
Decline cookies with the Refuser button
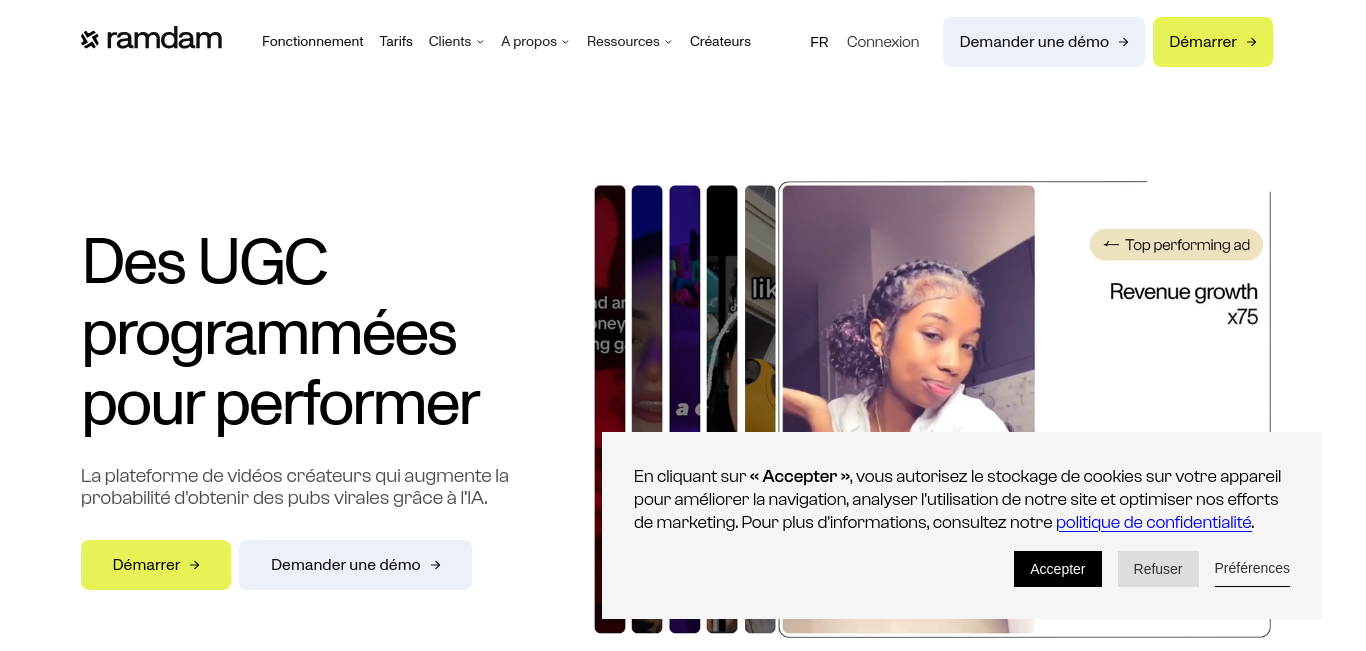click(1158, 569)
